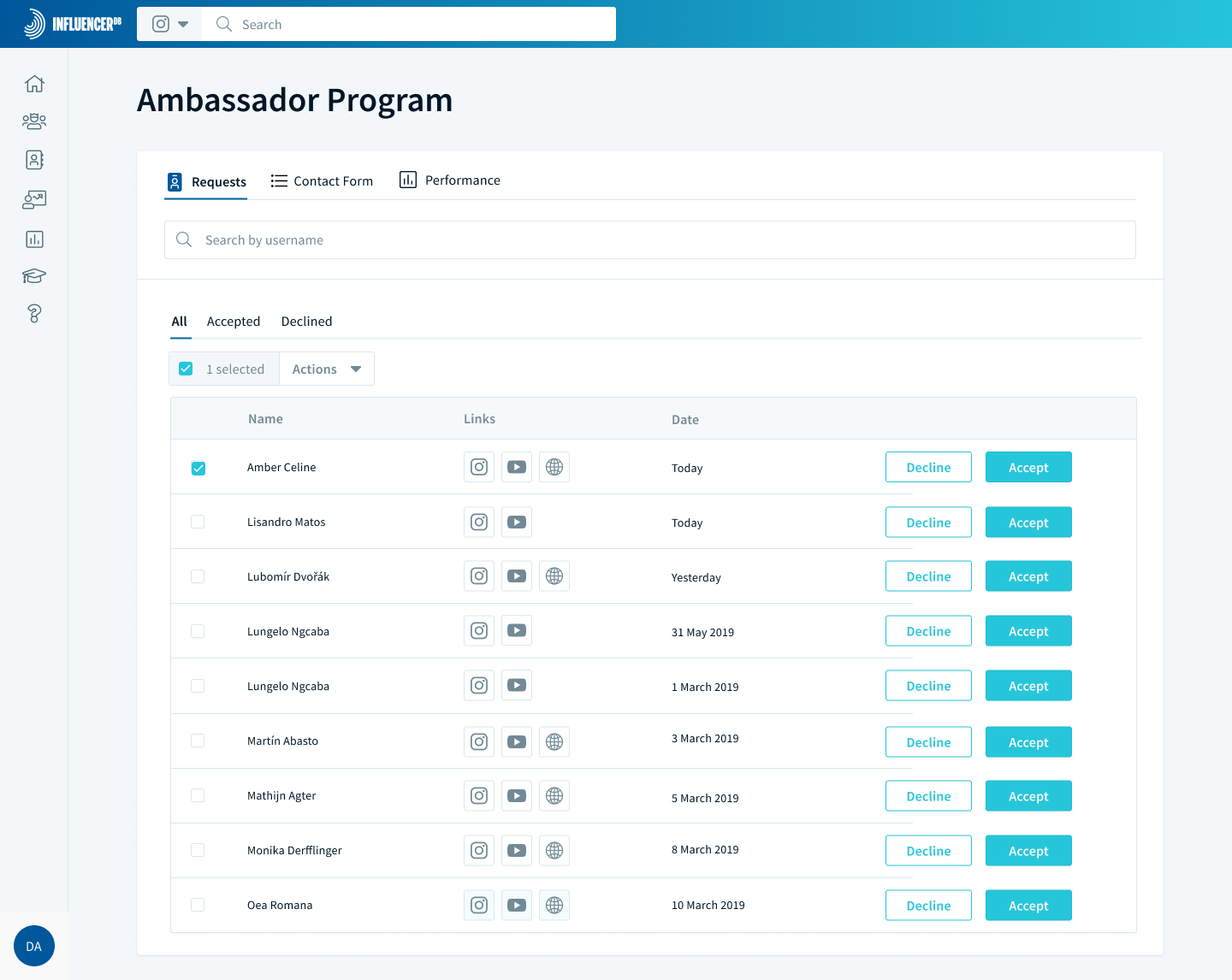Check Oea Romana's row checkbox
This screenshot has height=980, width=1232.
[198, 905]
